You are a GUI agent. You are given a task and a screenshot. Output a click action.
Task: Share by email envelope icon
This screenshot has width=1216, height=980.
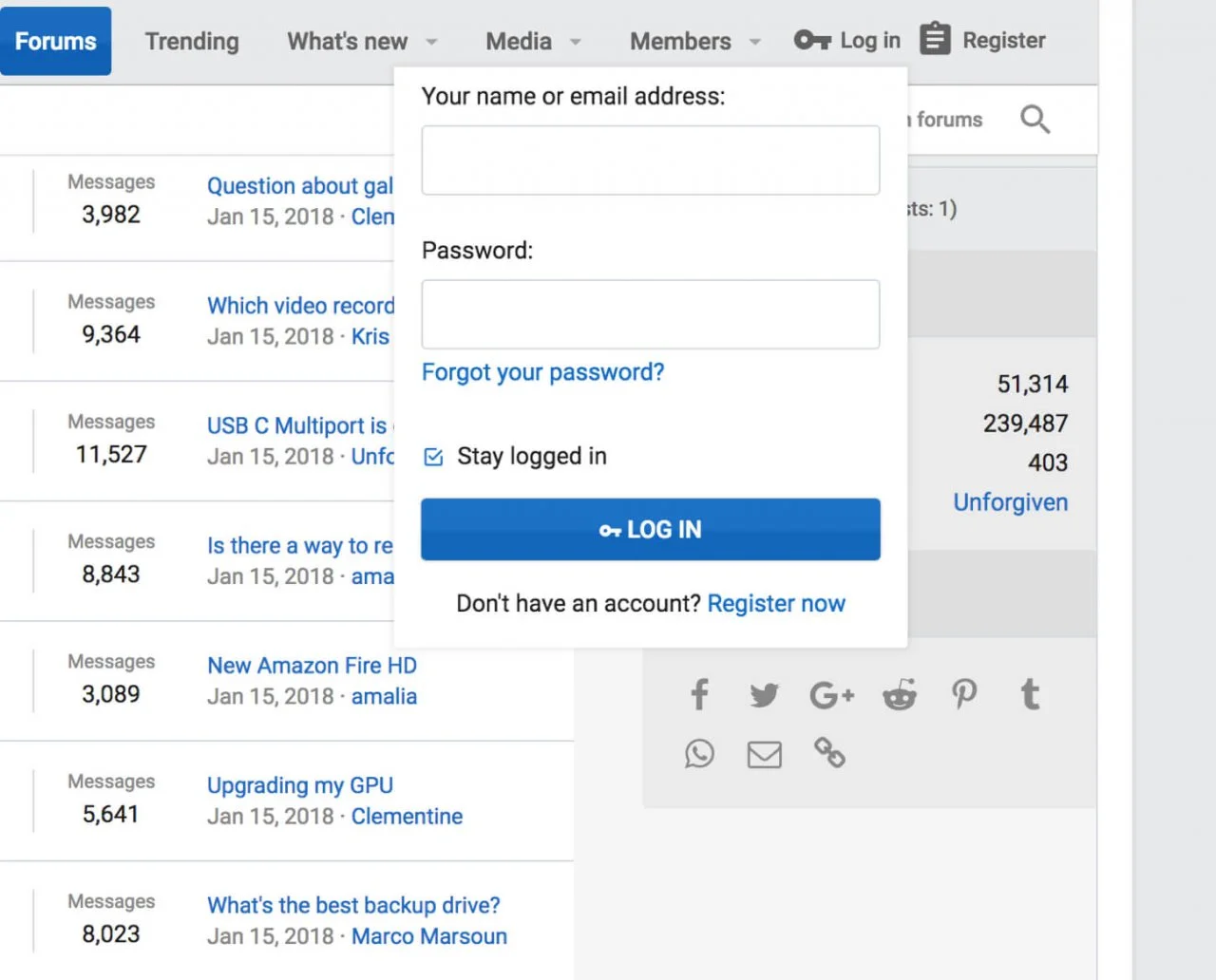point(764,754)
